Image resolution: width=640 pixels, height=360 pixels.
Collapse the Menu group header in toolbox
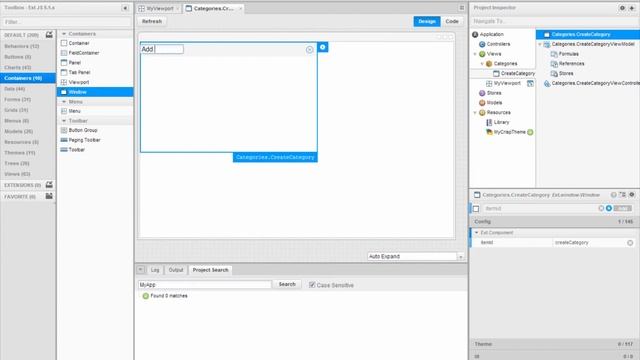click(x=64, y=102)
